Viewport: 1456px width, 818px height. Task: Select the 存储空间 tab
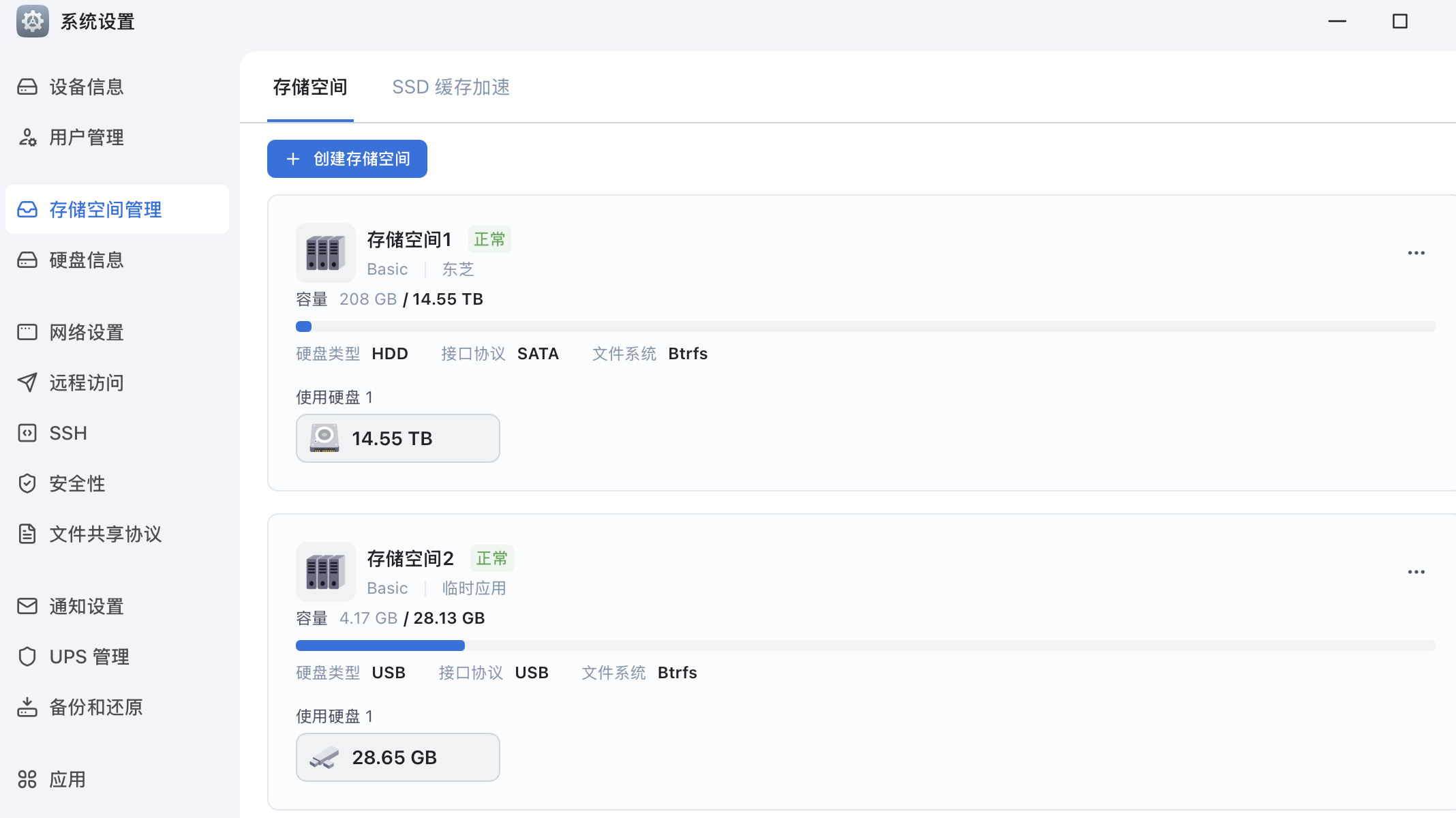(x=310, y=87)
